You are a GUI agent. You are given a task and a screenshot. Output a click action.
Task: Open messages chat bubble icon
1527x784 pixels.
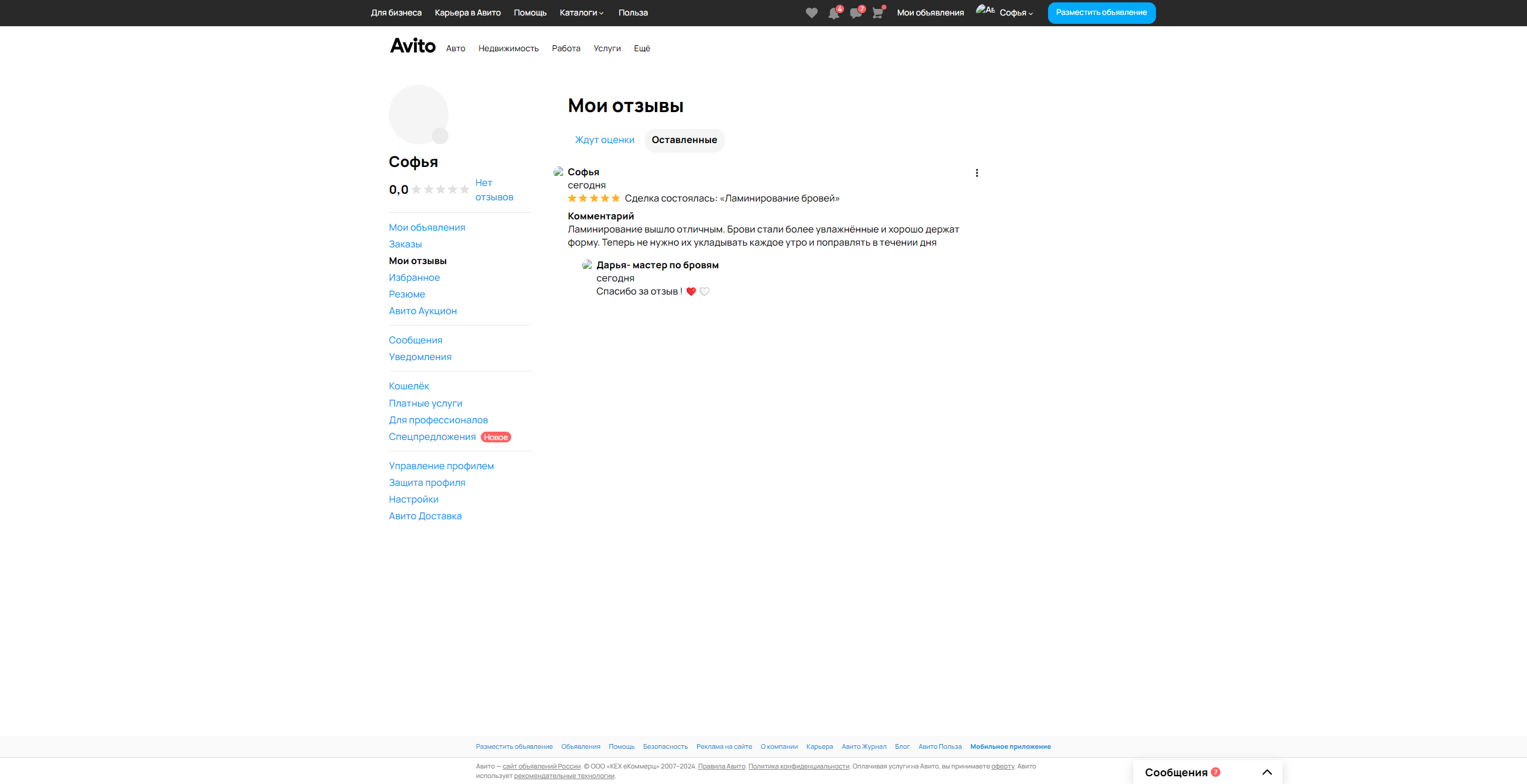(x=855, y=13)
